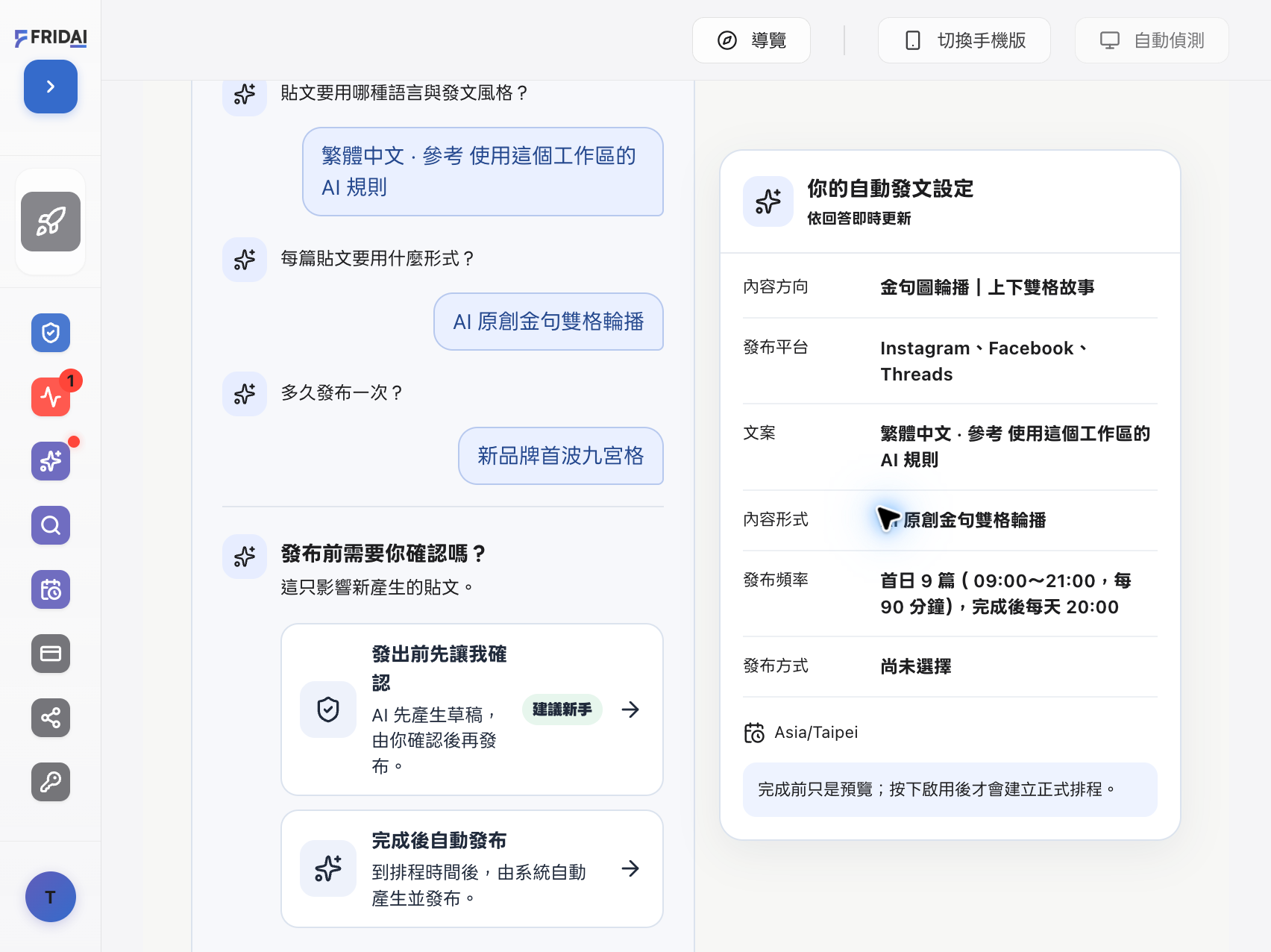
Task: Click 尚未選擇 publishing method value
Action: pos(916,666)
